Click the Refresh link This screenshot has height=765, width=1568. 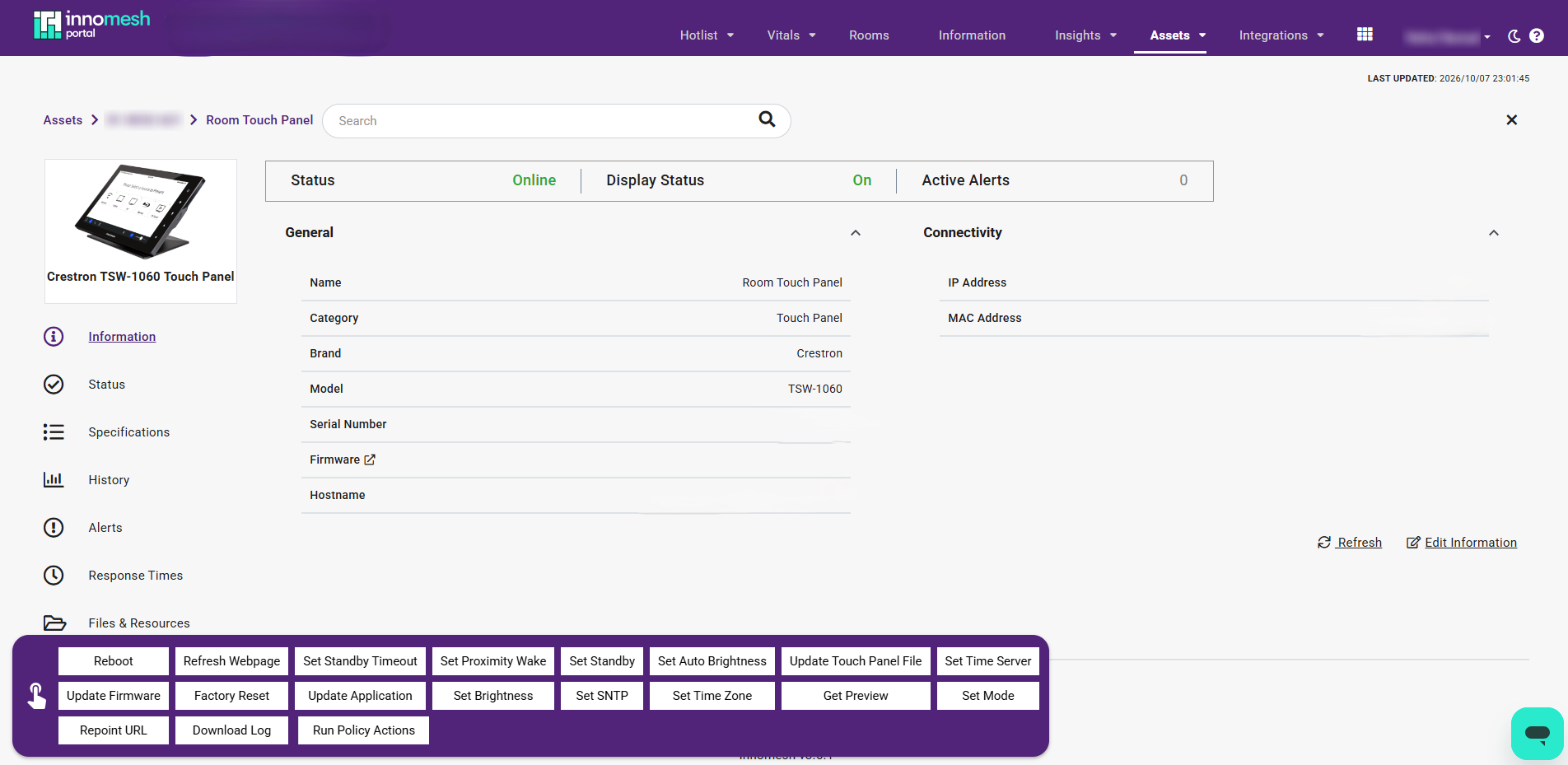tap(1350, 543)
